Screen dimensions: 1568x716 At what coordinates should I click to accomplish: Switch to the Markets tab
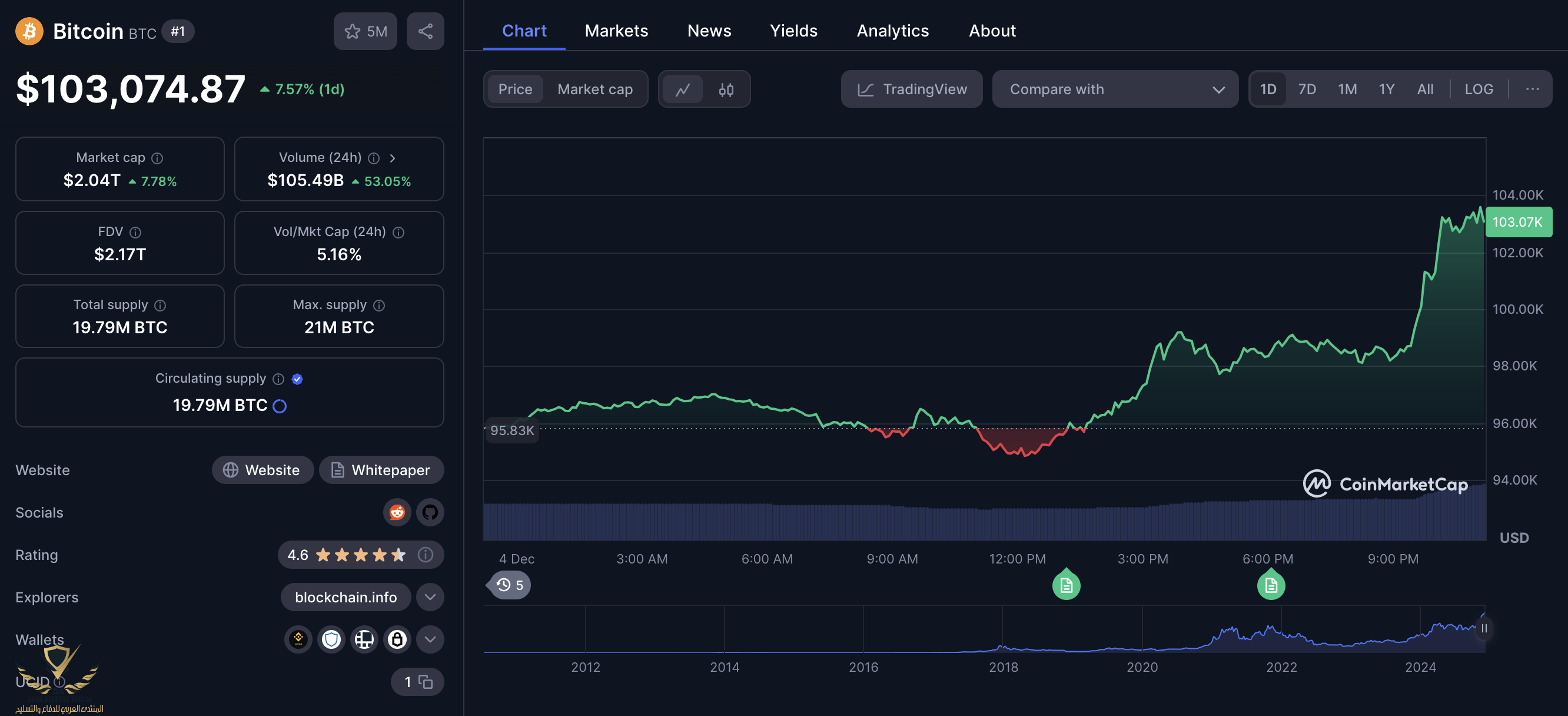(616, 31)
